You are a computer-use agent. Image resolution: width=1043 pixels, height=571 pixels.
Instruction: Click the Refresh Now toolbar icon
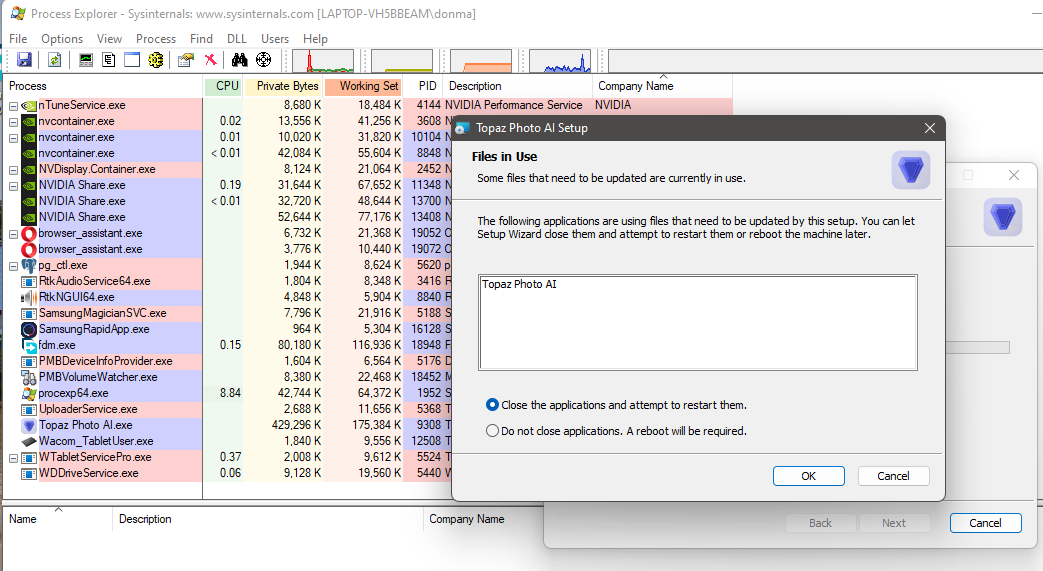pyautogui.click(x=54, y=60)
